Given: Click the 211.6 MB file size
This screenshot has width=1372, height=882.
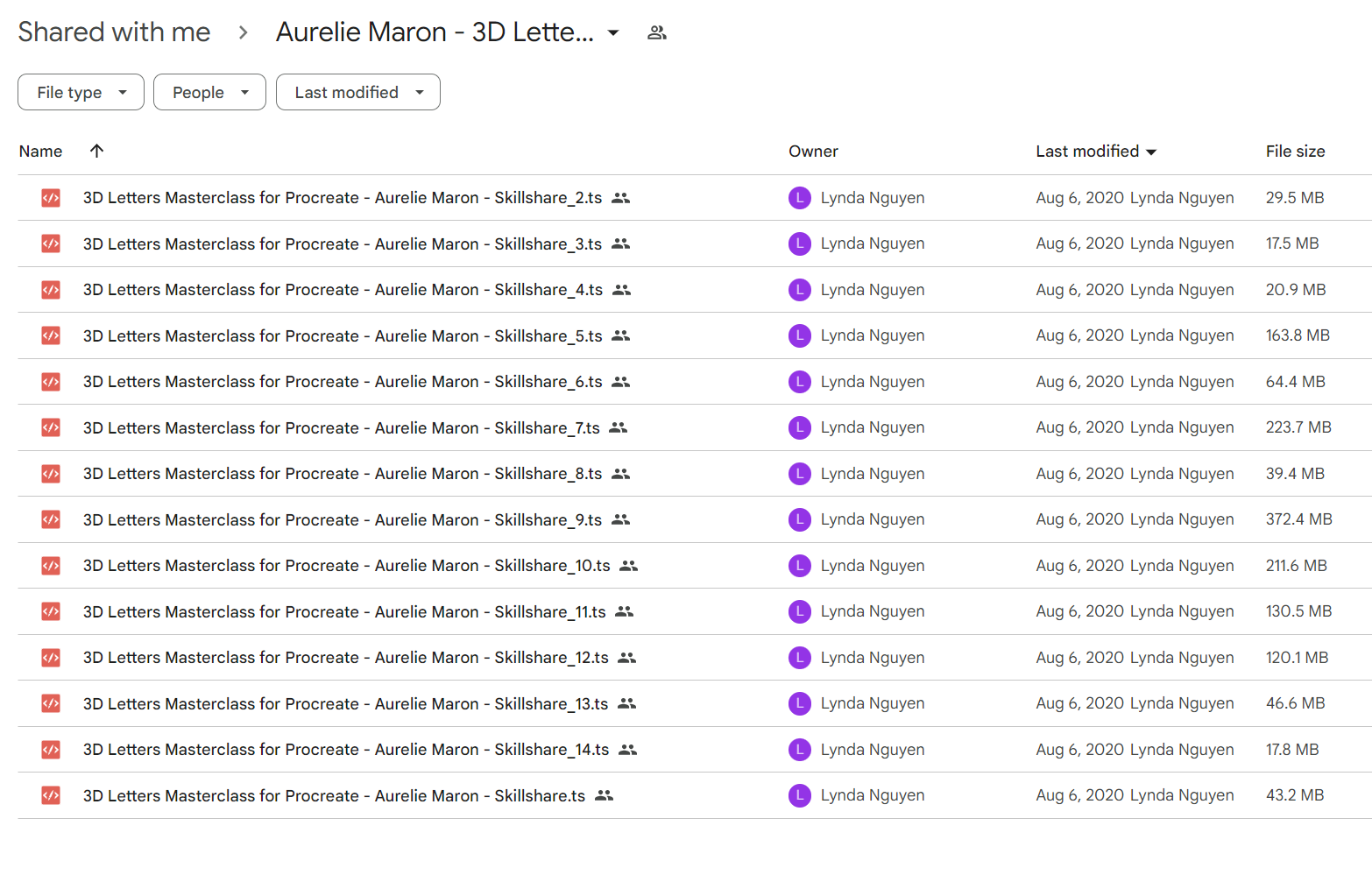Looking at the screenshot, I should coord(1297,566).
